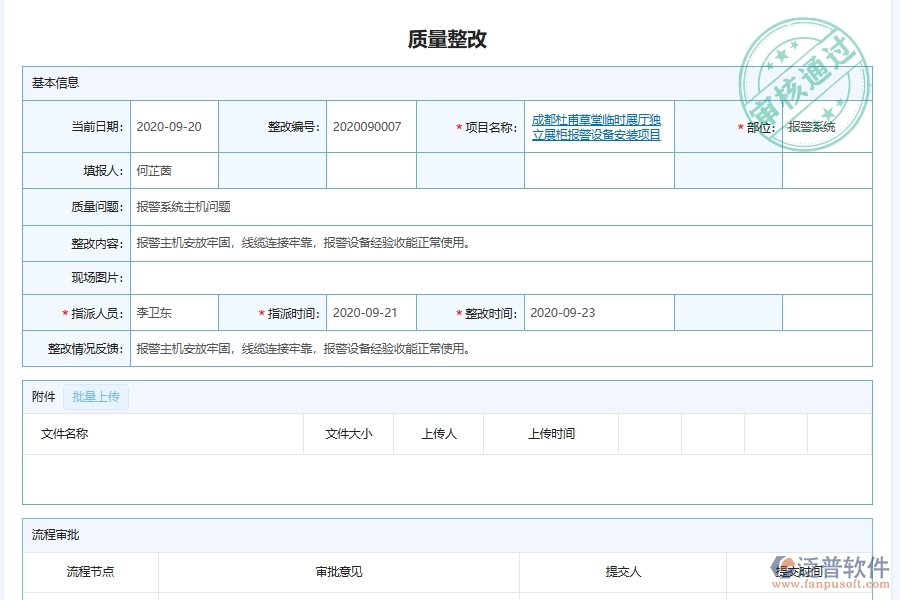Screen dimensions: 900x600
Task: Click the 整改情况反馈 feedback field
Action: 300,348
